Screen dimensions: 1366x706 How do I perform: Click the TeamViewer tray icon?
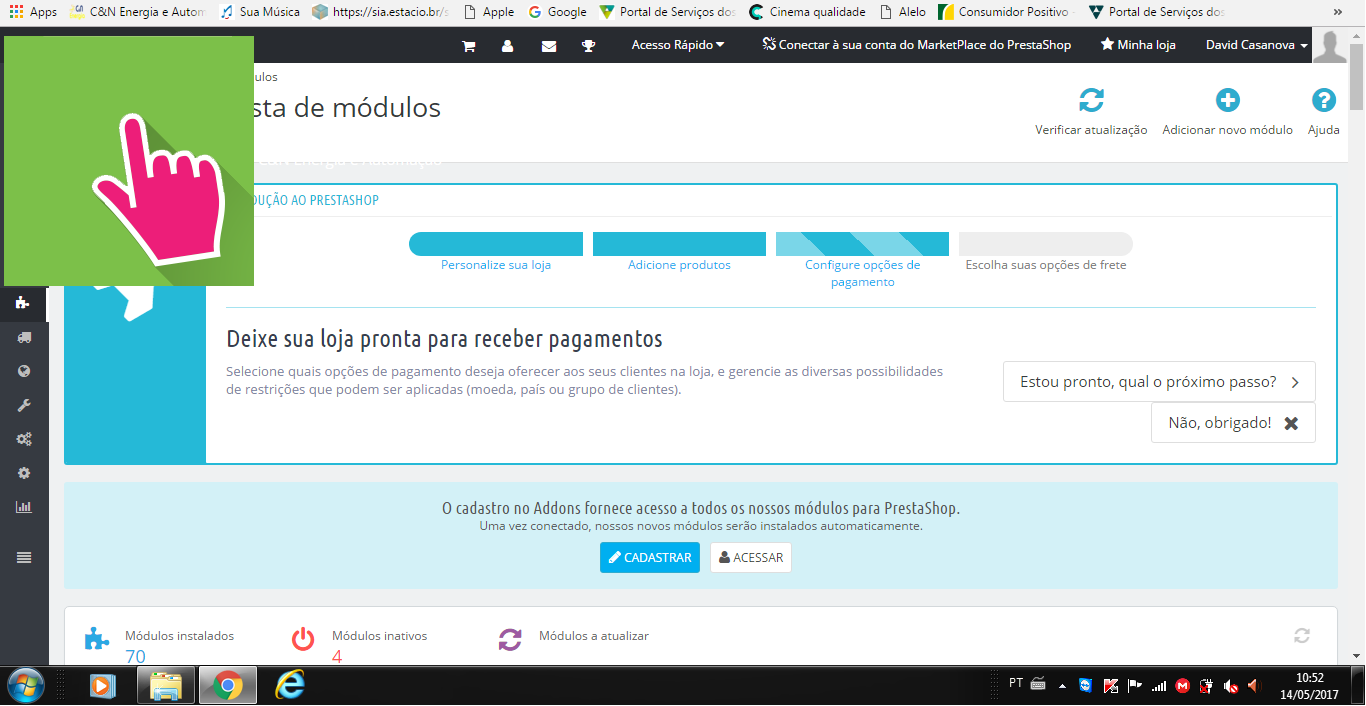(1086, 686)
